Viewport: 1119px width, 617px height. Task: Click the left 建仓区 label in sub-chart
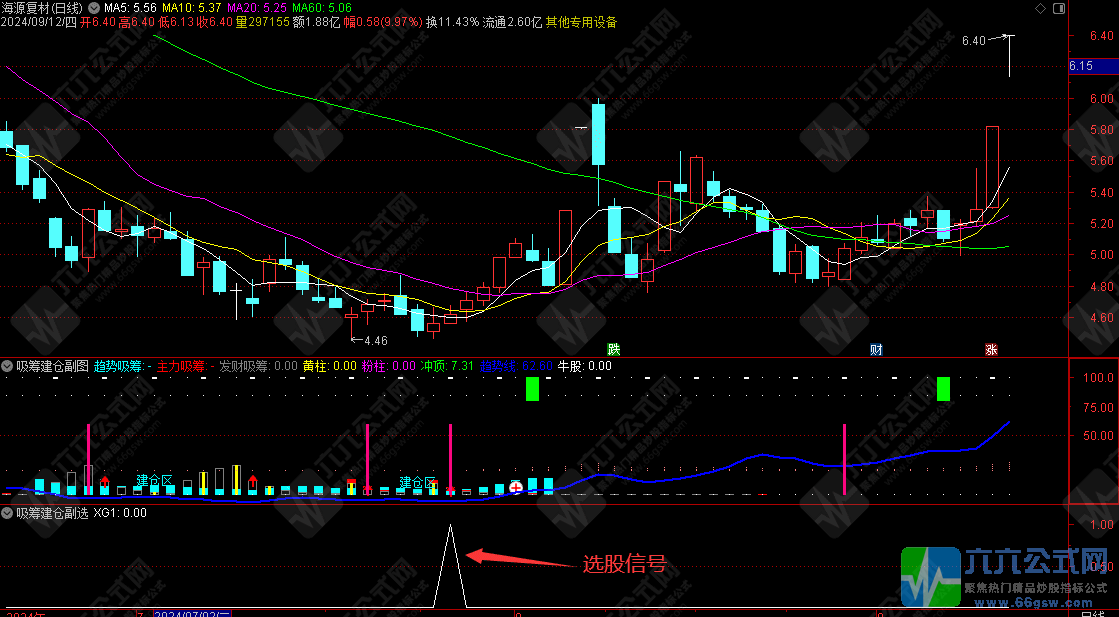click(154, 481)
